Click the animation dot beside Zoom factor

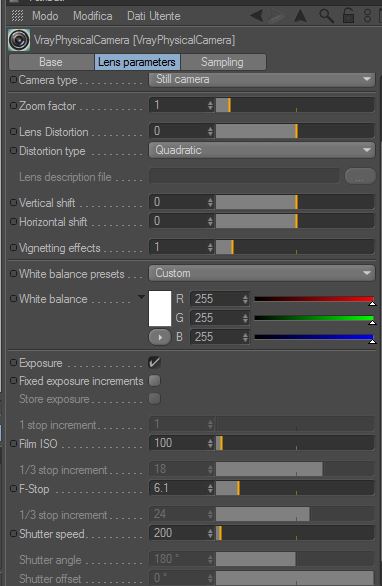point(13,106)
